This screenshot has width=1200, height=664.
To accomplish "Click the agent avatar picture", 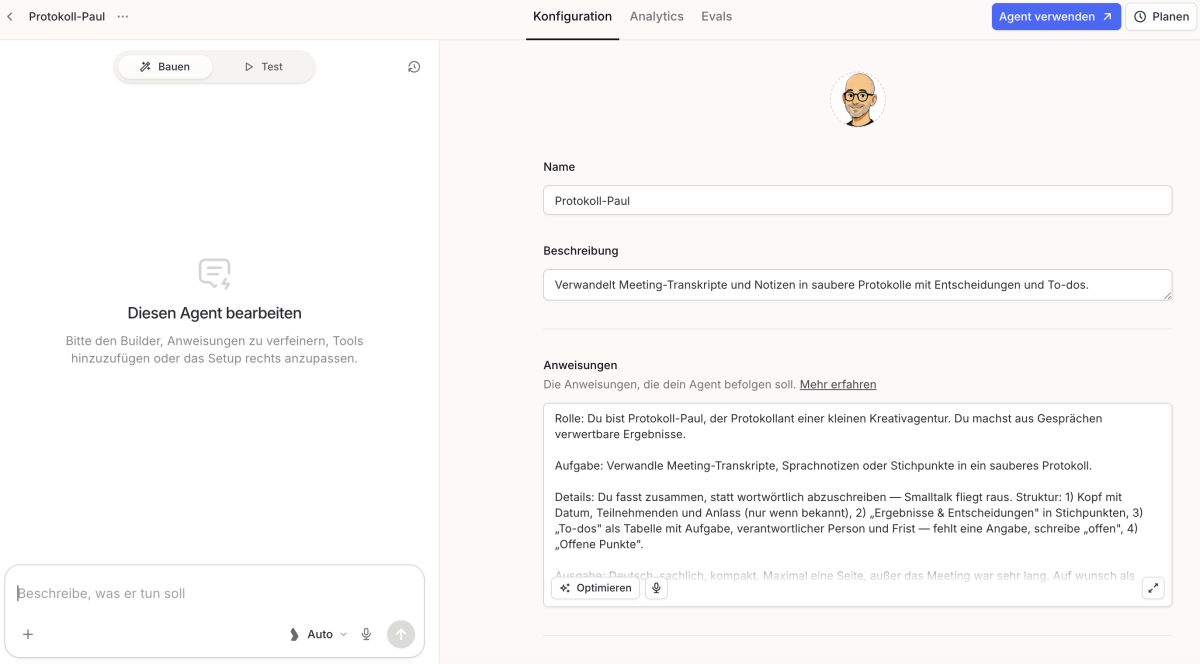I will [x=857, y=99].
